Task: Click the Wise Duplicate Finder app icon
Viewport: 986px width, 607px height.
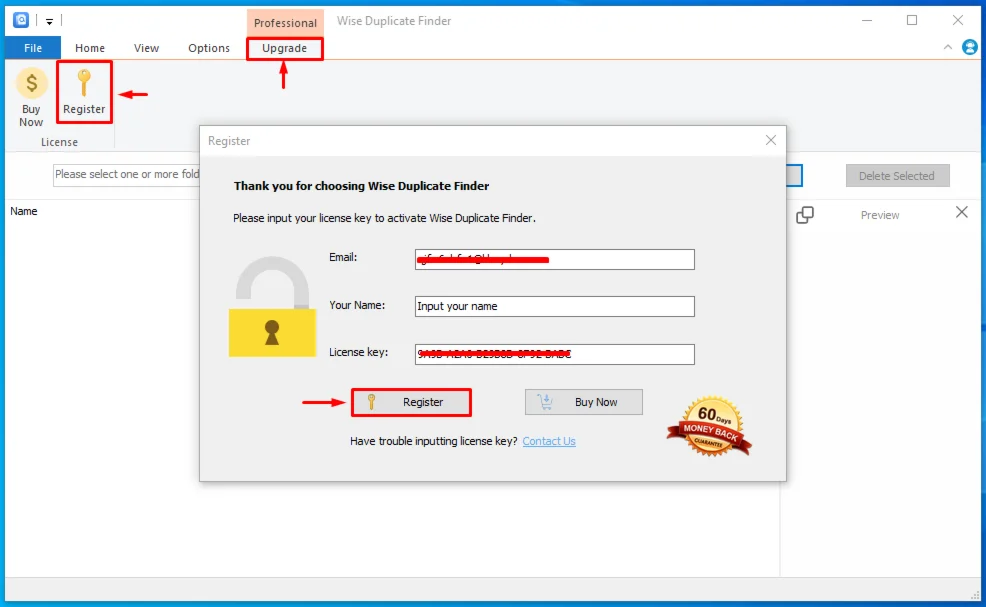Action: pyautogui.click(x=21, y=20)
